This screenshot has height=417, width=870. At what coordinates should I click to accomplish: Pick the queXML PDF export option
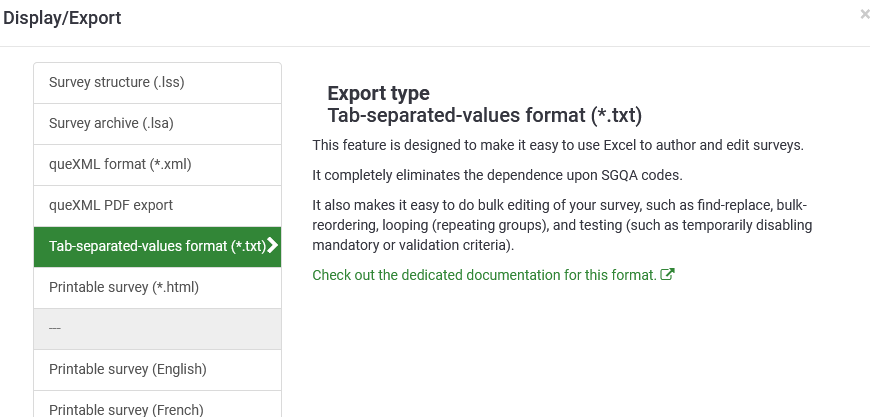[x=157, y=205]
